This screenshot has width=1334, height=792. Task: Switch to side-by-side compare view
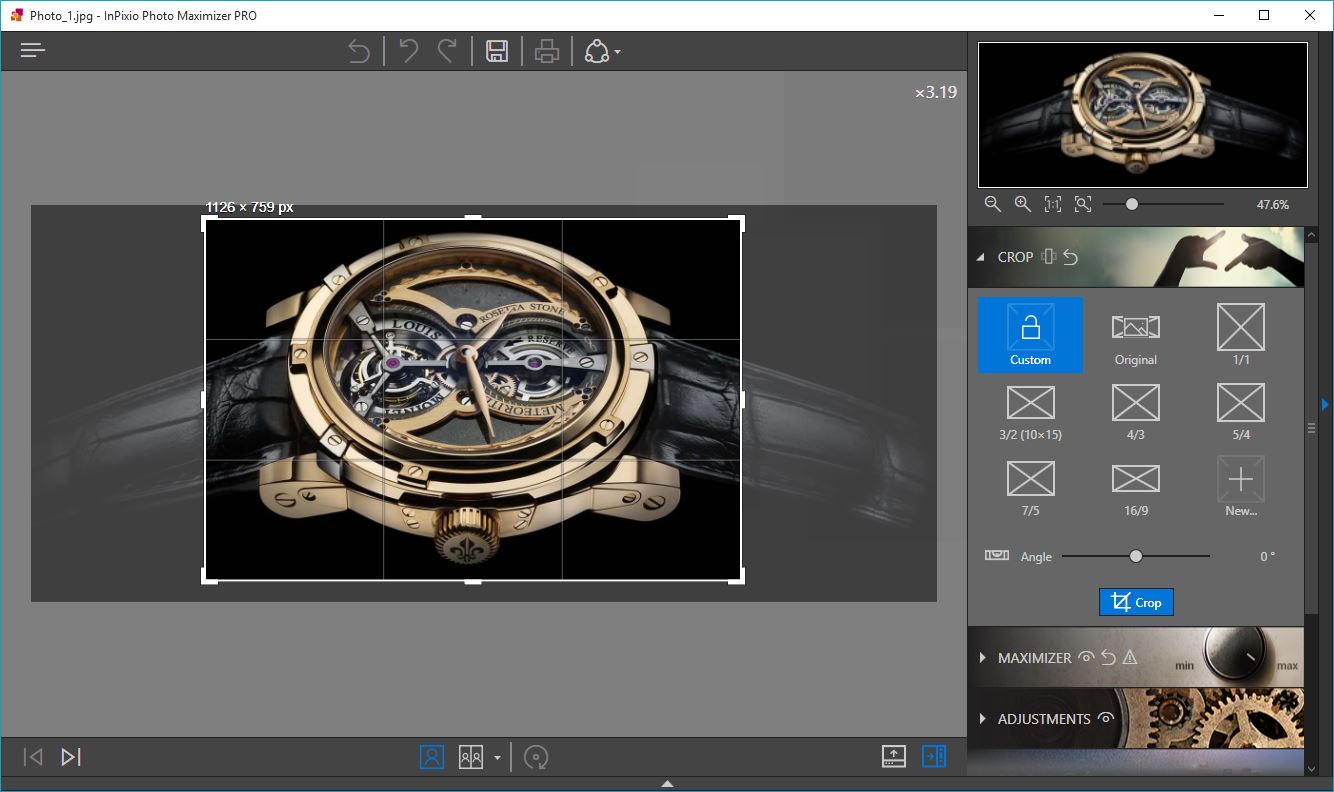(471, 757)
